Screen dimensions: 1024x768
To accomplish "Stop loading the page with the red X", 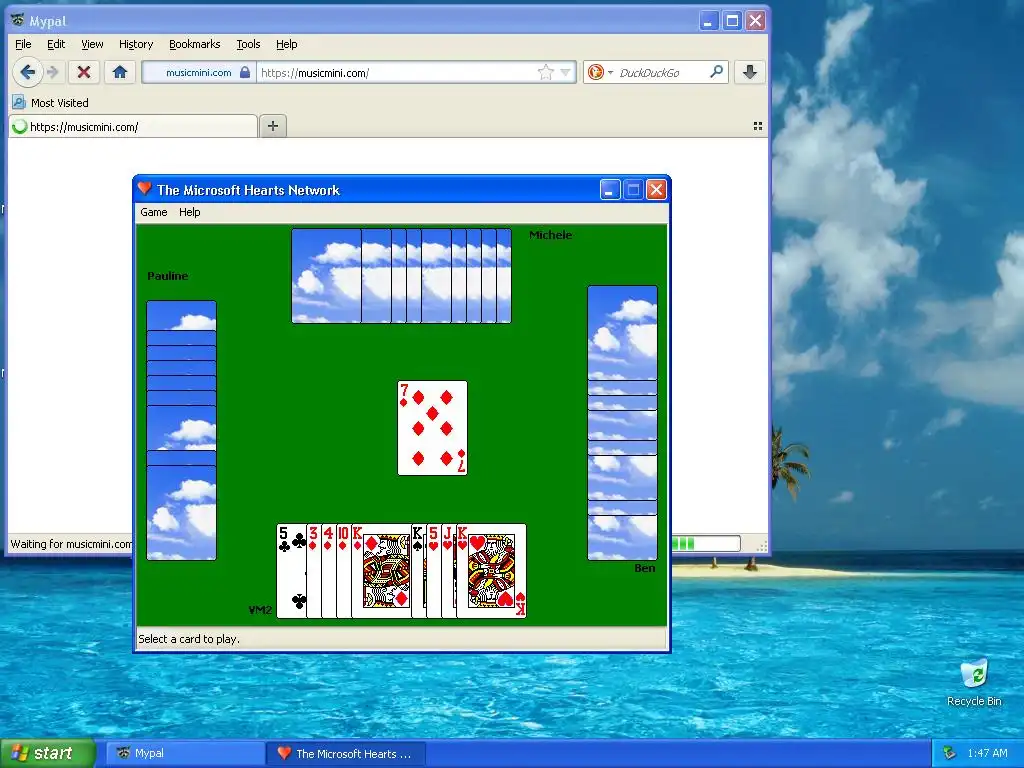I will 84,72.
